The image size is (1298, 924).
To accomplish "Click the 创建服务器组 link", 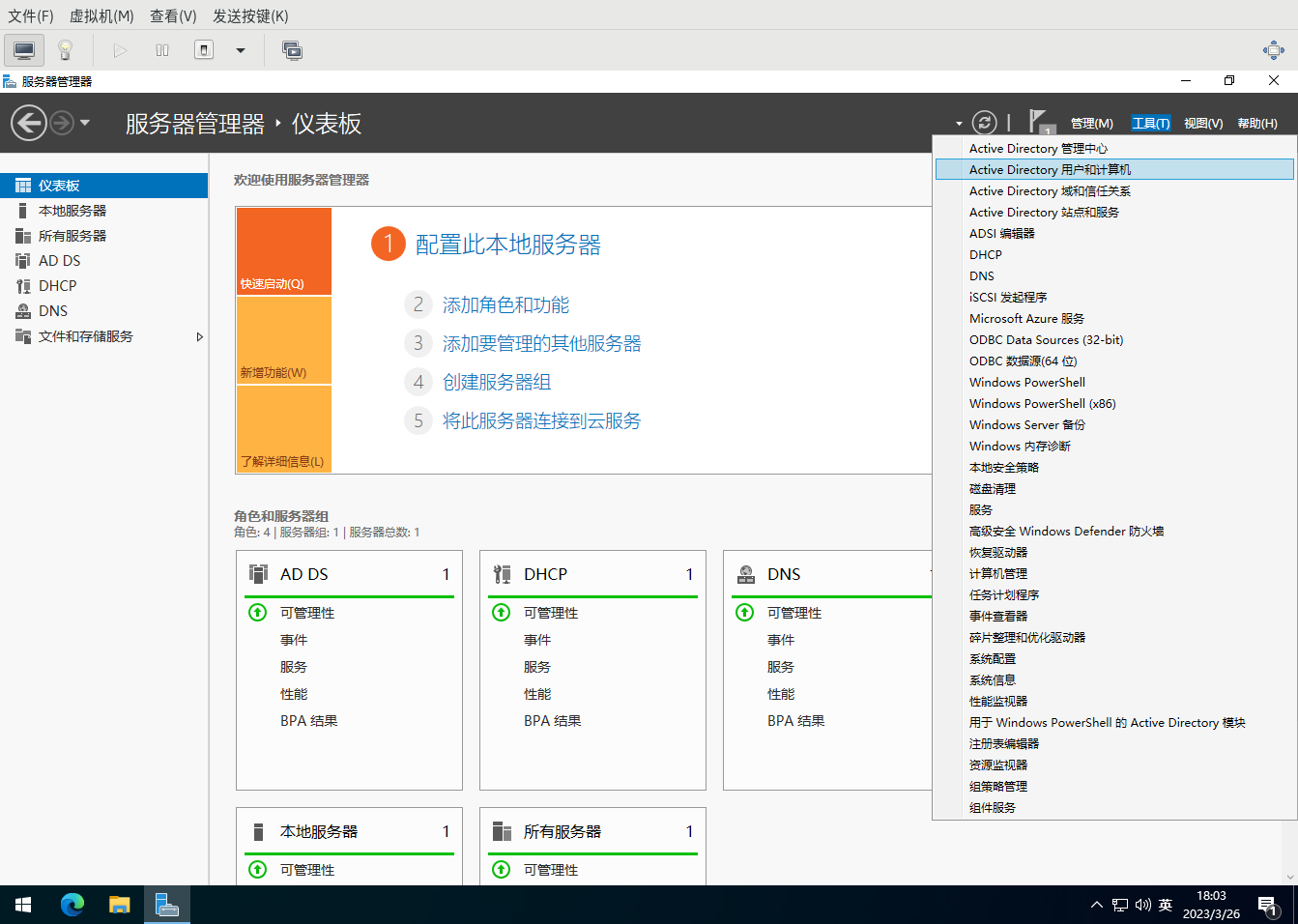I will click(x=497, y=383).
